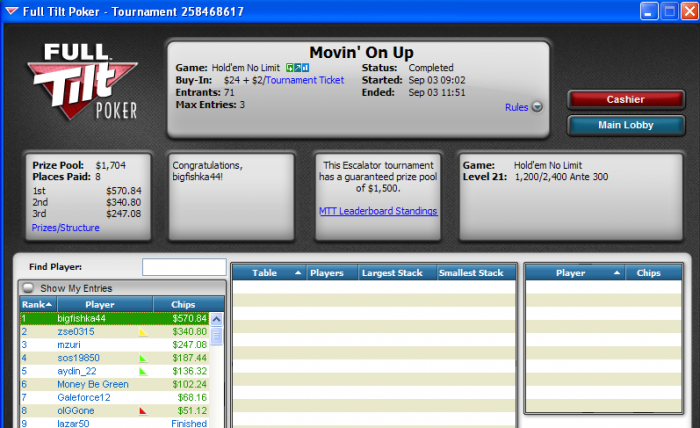Click the Chips column header in right panel

653,273
